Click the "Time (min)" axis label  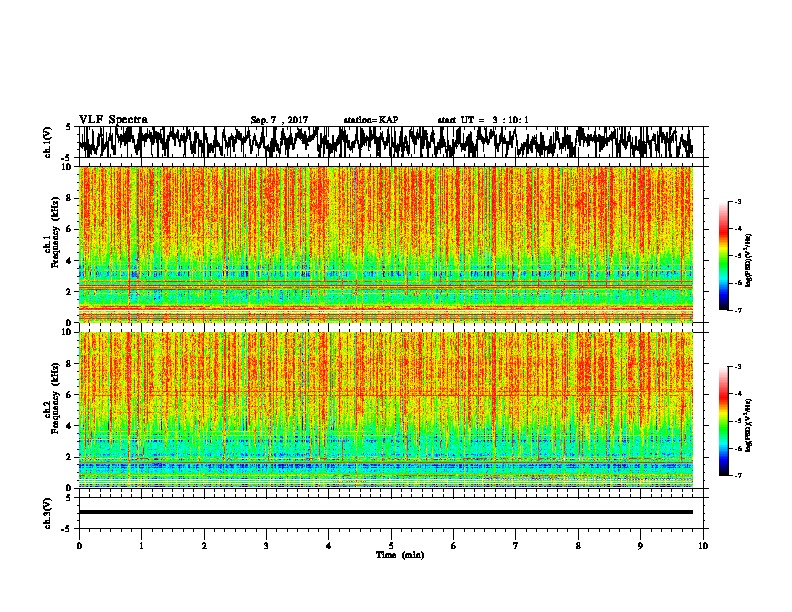coord(400,555)
